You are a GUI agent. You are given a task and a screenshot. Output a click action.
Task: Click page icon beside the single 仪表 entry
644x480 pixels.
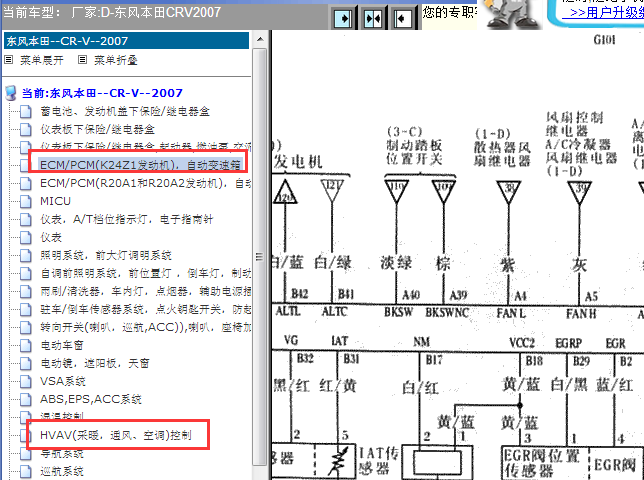pyautogui.click(x=25, y=237)
